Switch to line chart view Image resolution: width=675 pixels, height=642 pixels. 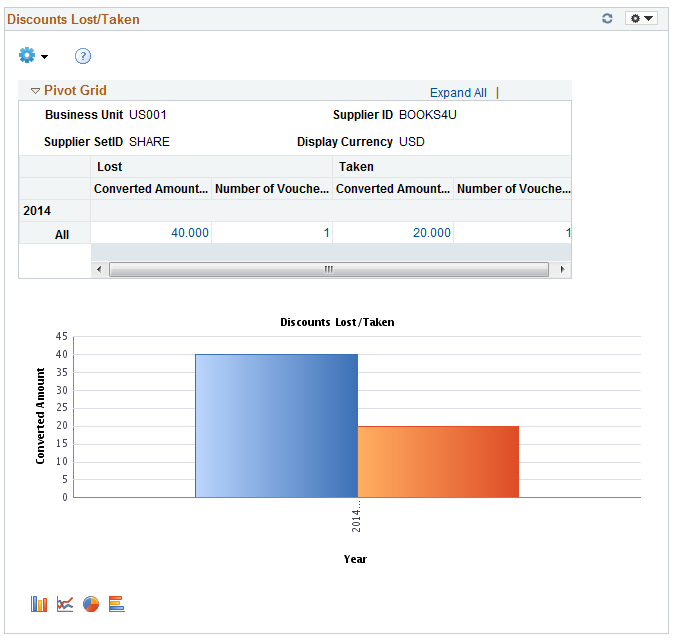coord(65,604)
